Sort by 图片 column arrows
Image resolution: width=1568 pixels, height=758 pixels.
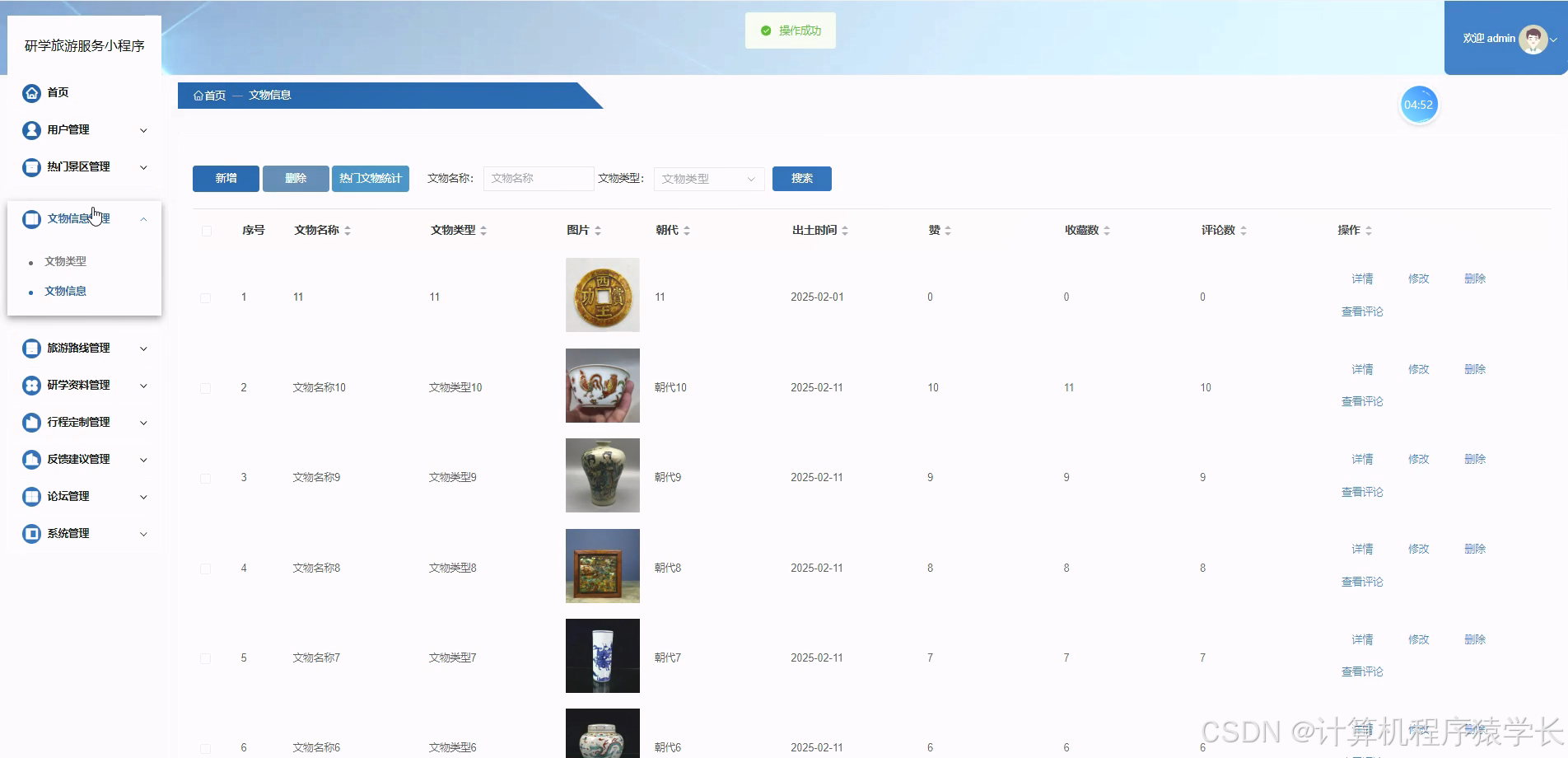pos(598,231)
